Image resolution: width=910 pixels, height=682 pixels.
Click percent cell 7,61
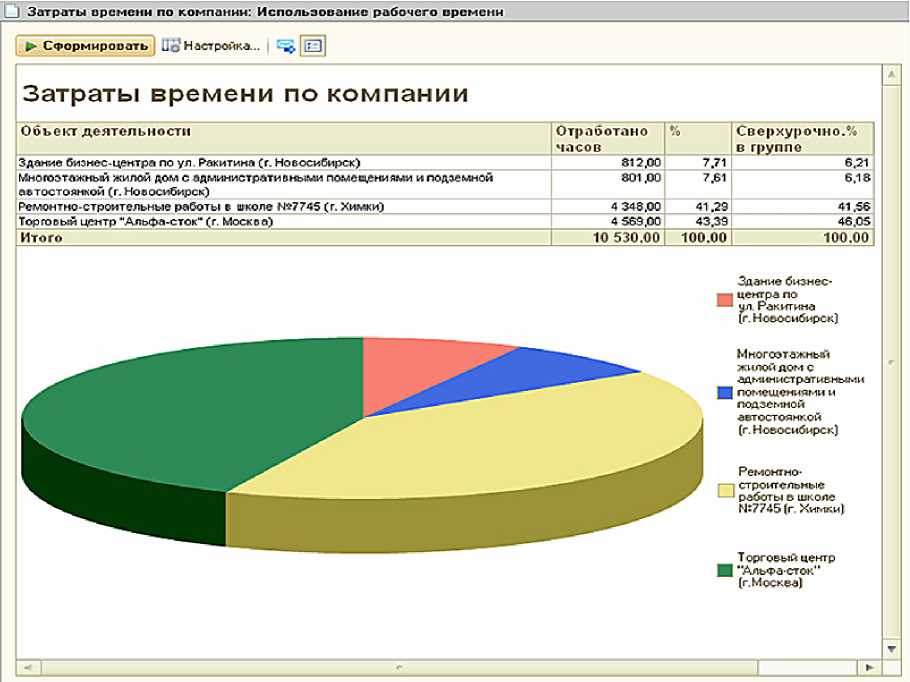point(714,178)
